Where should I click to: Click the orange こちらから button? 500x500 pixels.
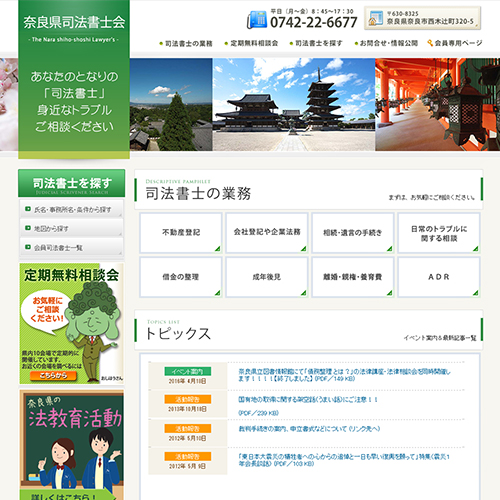[x=53, y=376]
